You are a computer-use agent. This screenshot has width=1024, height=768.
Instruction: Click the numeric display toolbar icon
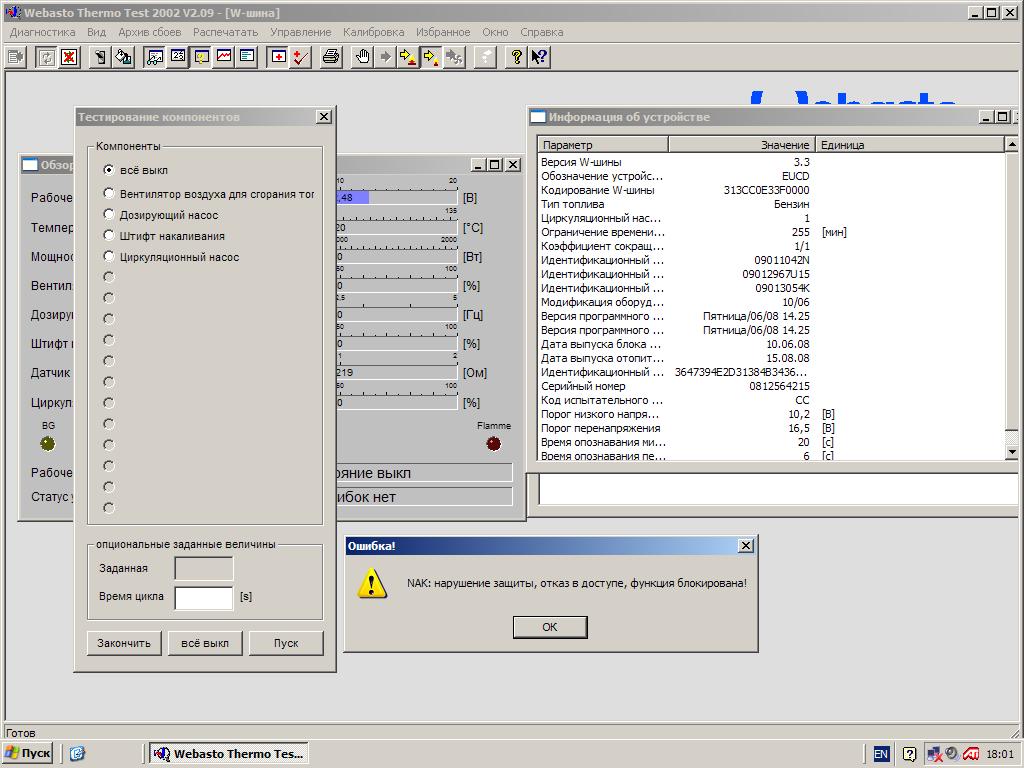[178, 57]
